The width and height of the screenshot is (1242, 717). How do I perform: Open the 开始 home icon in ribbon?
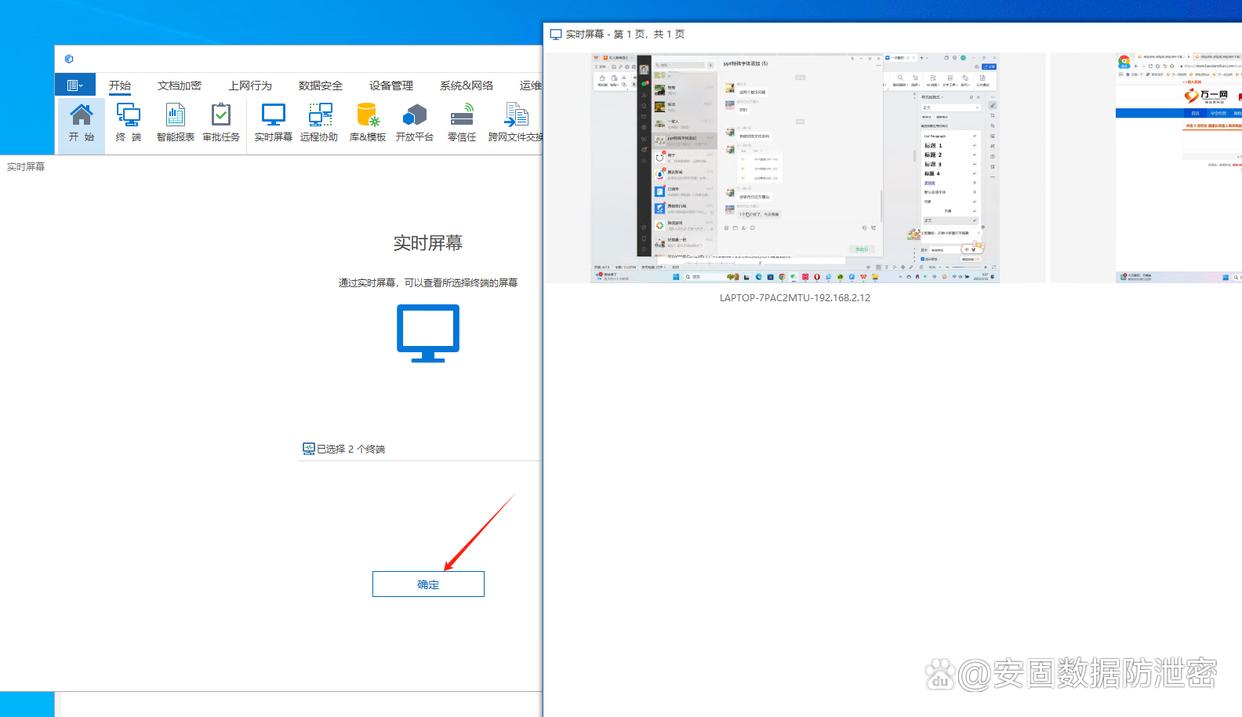[x=81, y=124]
